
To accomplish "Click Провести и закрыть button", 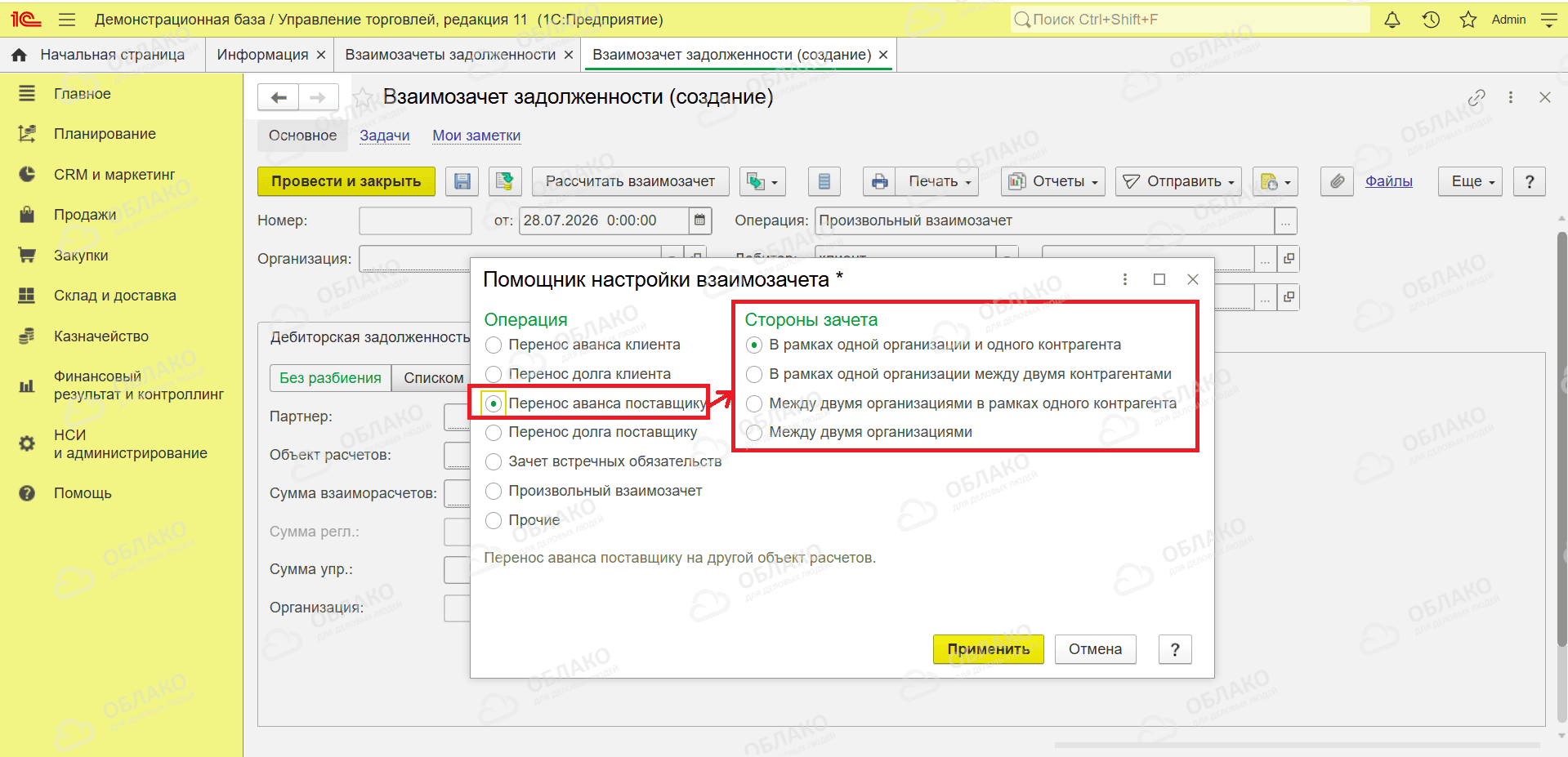I will click(346, 181).
